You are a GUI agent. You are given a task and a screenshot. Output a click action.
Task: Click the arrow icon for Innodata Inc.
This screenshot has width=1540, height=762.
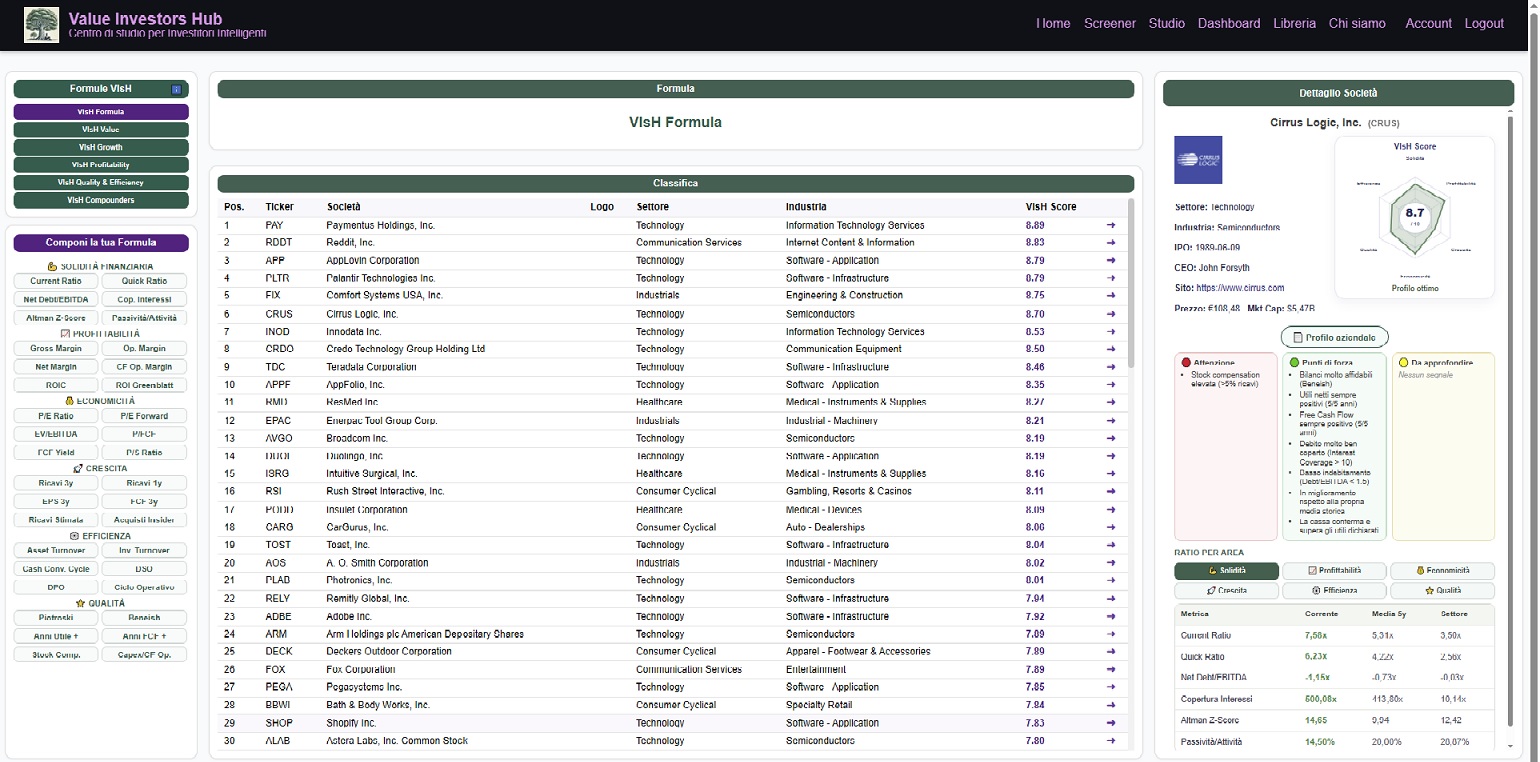[x=1111, y=332]
